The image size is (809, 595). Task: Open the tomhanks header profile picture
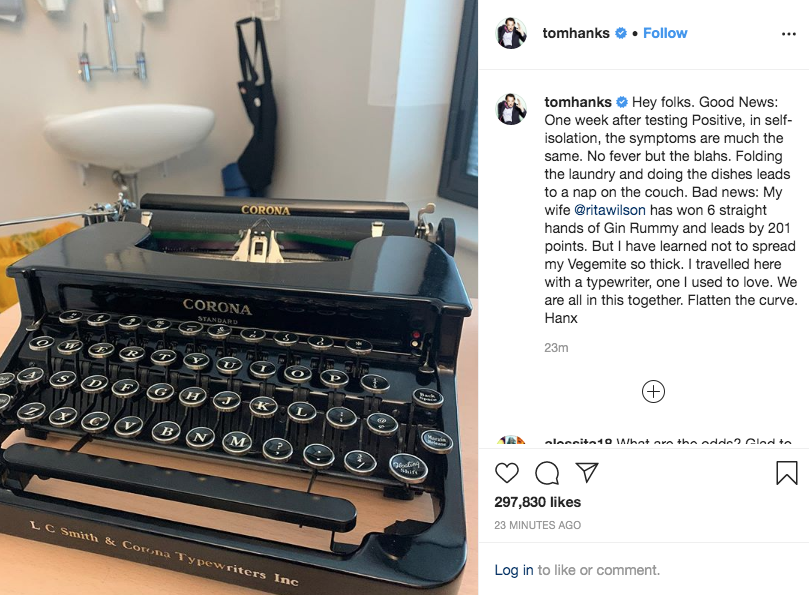point(511,33)
